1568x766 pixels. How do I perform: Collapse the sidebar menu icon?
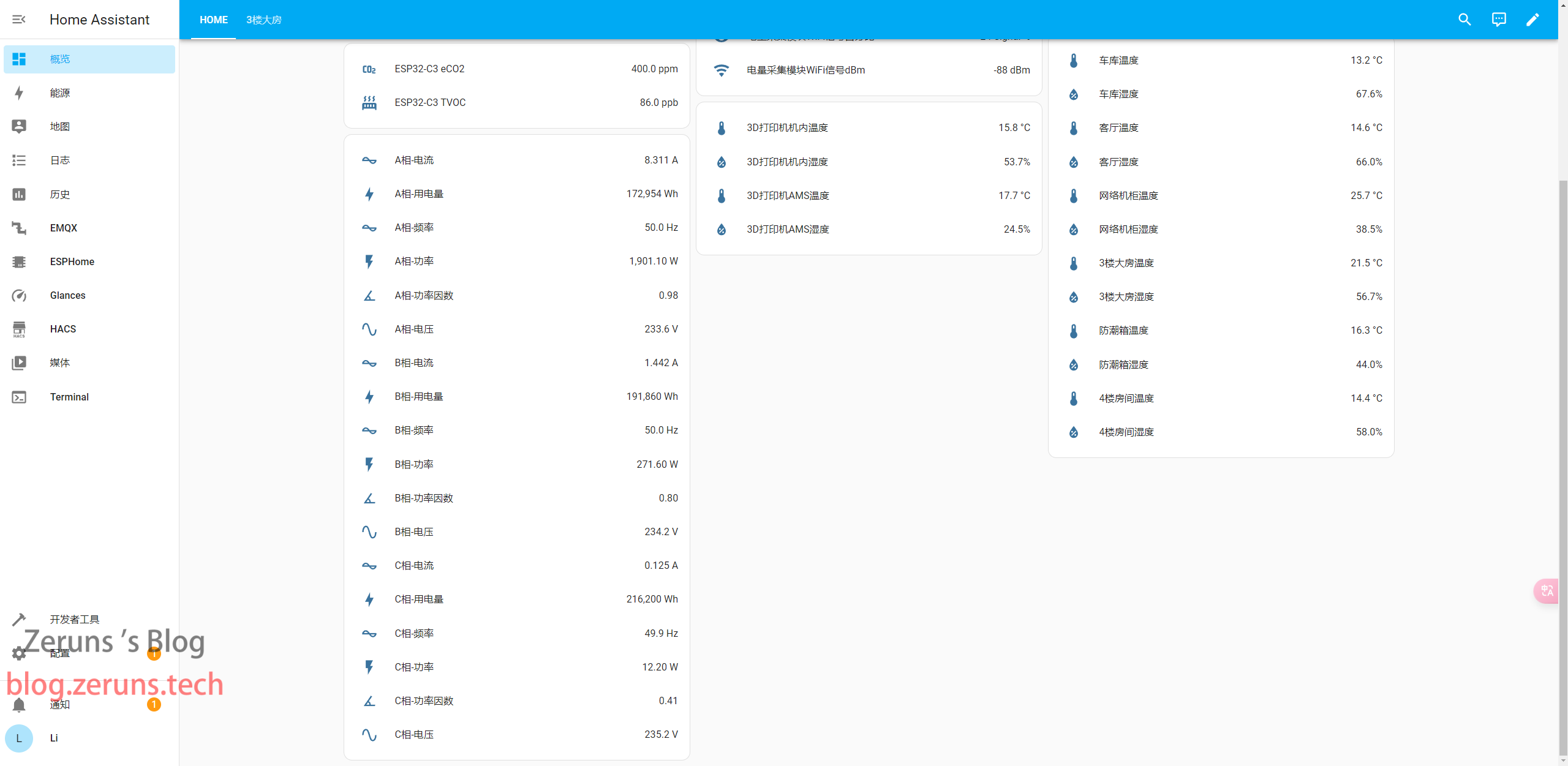[19, 20]
